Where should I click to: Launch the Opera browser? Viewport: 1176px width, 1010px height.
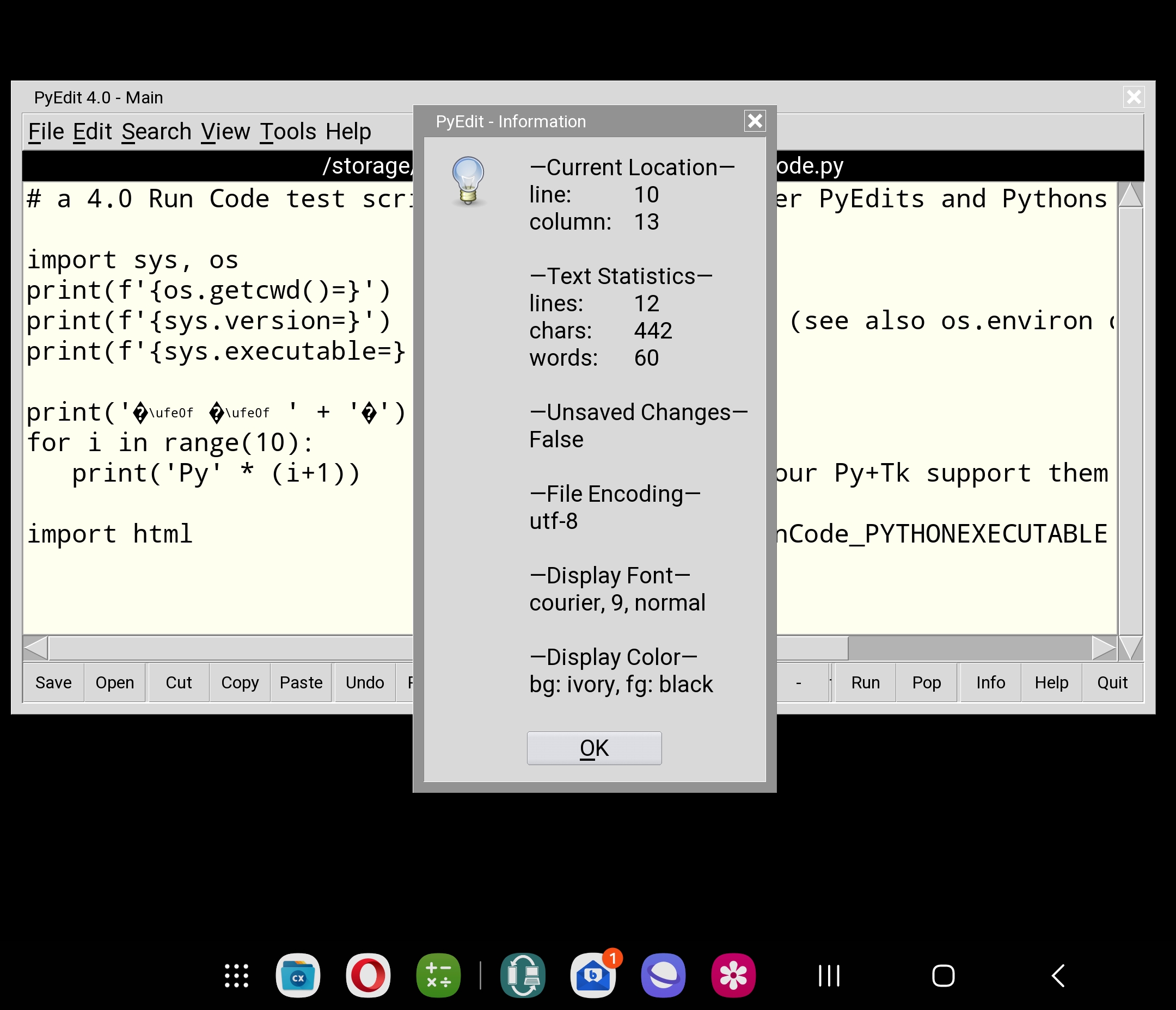pyautogui.click(x=368, y=975)
